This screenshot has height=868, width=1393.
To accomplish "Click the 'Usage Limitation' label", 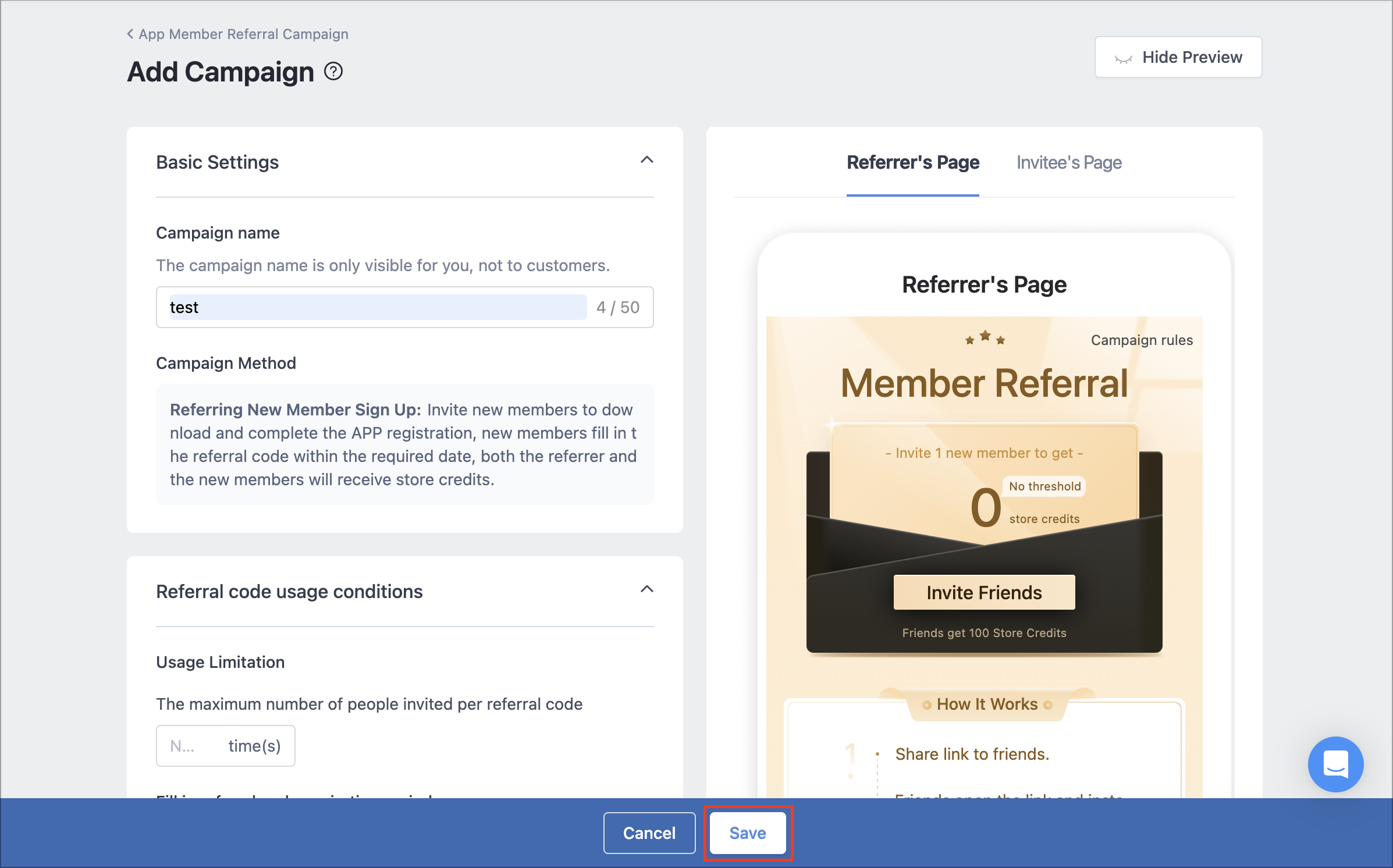I will coord(220,662).
